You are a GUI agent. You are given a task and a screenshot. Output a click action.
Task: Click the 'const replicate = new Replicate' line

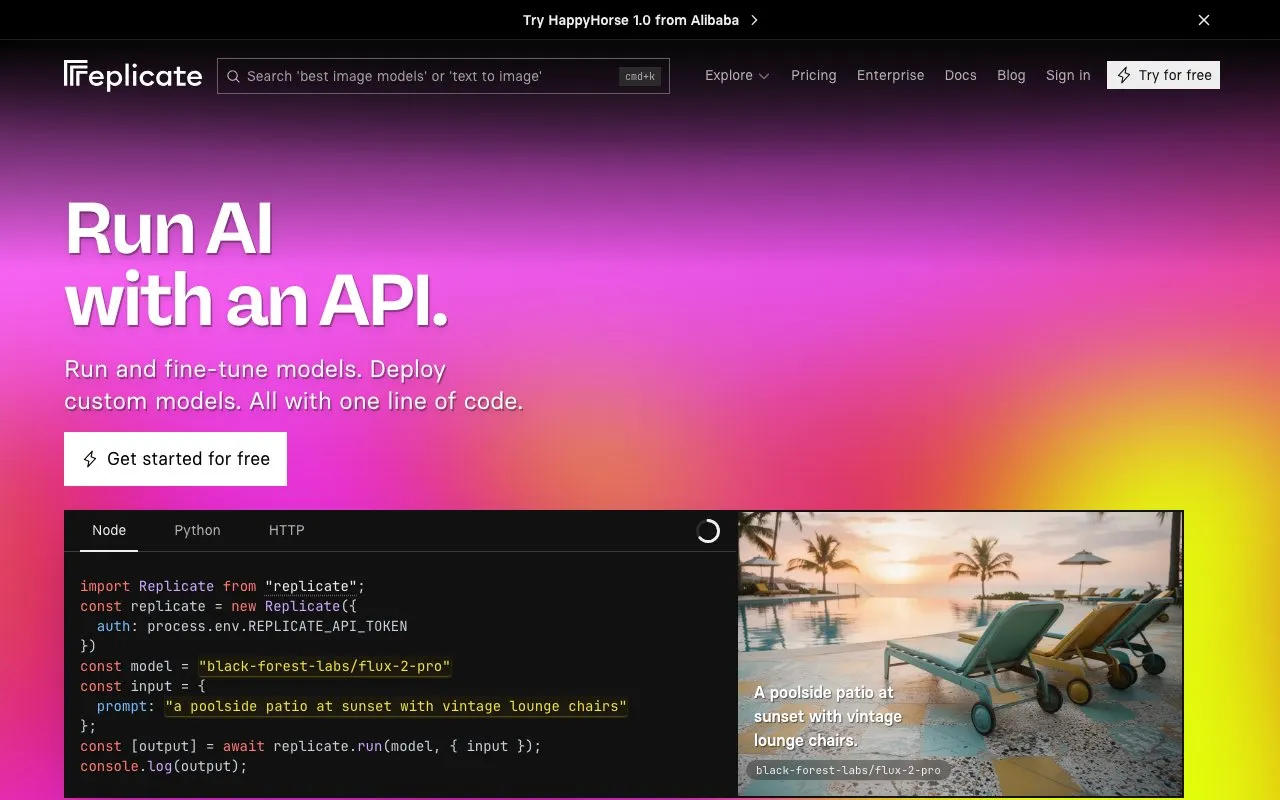tap(218, 606)
